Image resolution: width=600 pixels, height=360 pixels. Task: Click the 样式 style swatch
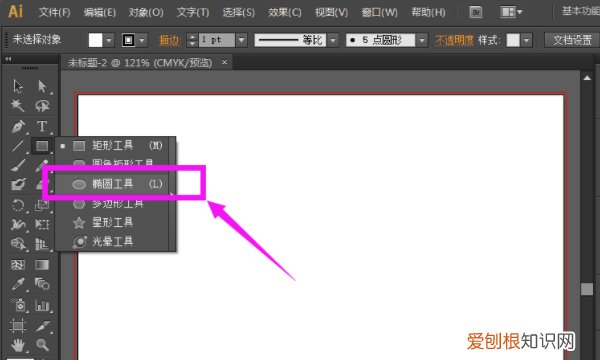pyautogui.click(x=513, y=40)
